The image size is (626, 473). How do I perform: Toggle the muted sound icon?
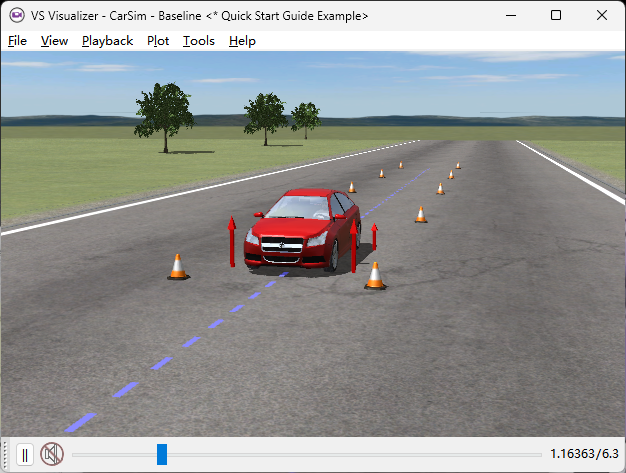52,455
